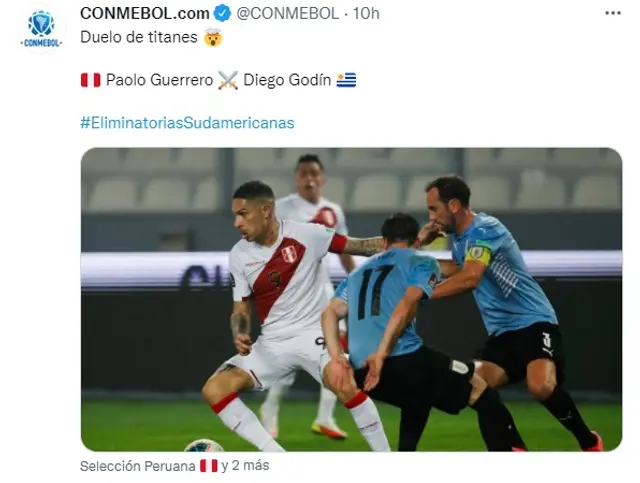Click the Peru flag emoji before Paolo Guerrero

[x=91, y=80]
